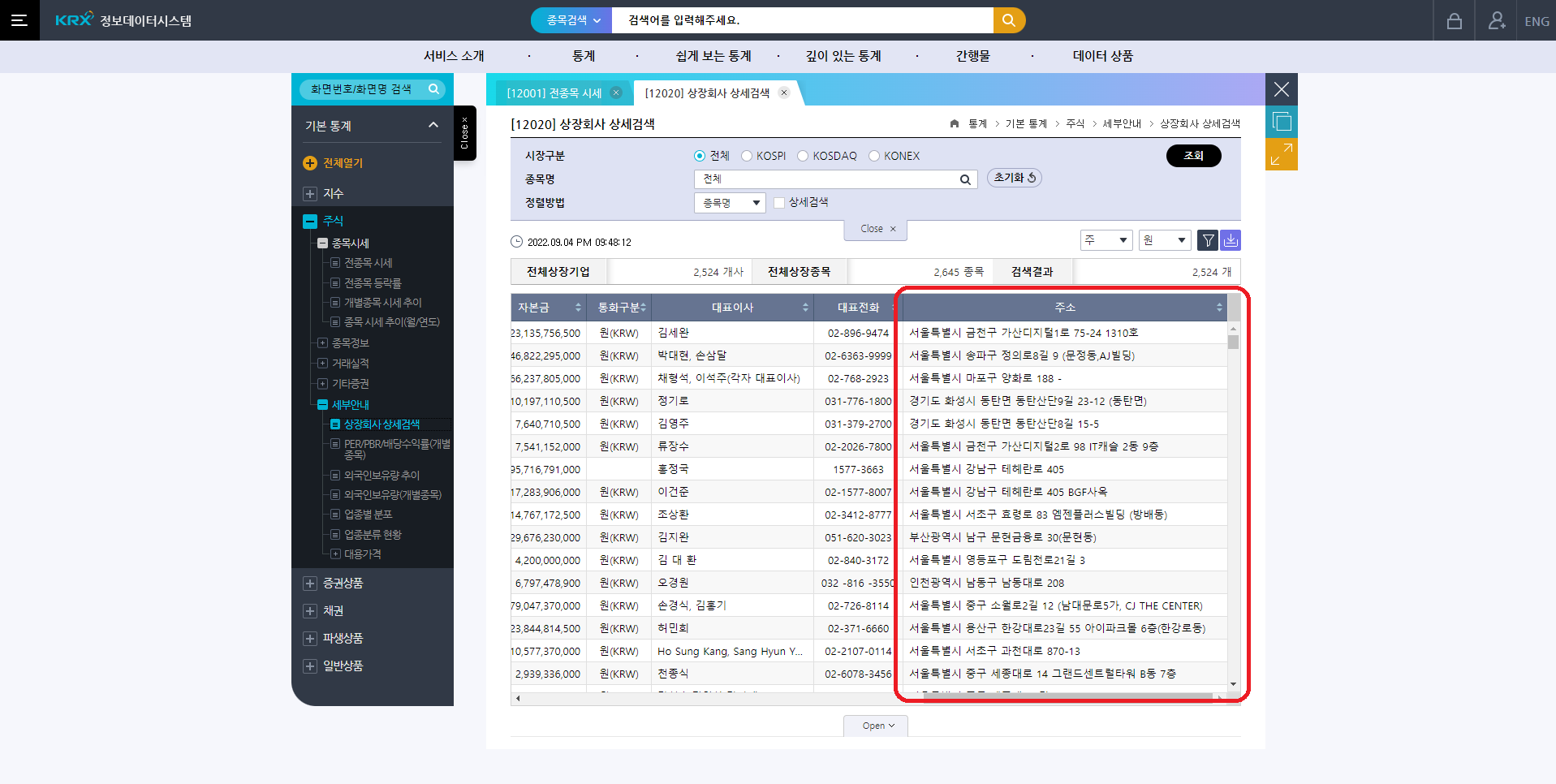
Task: Expand 일반상품 section
Action: [310, 666]
